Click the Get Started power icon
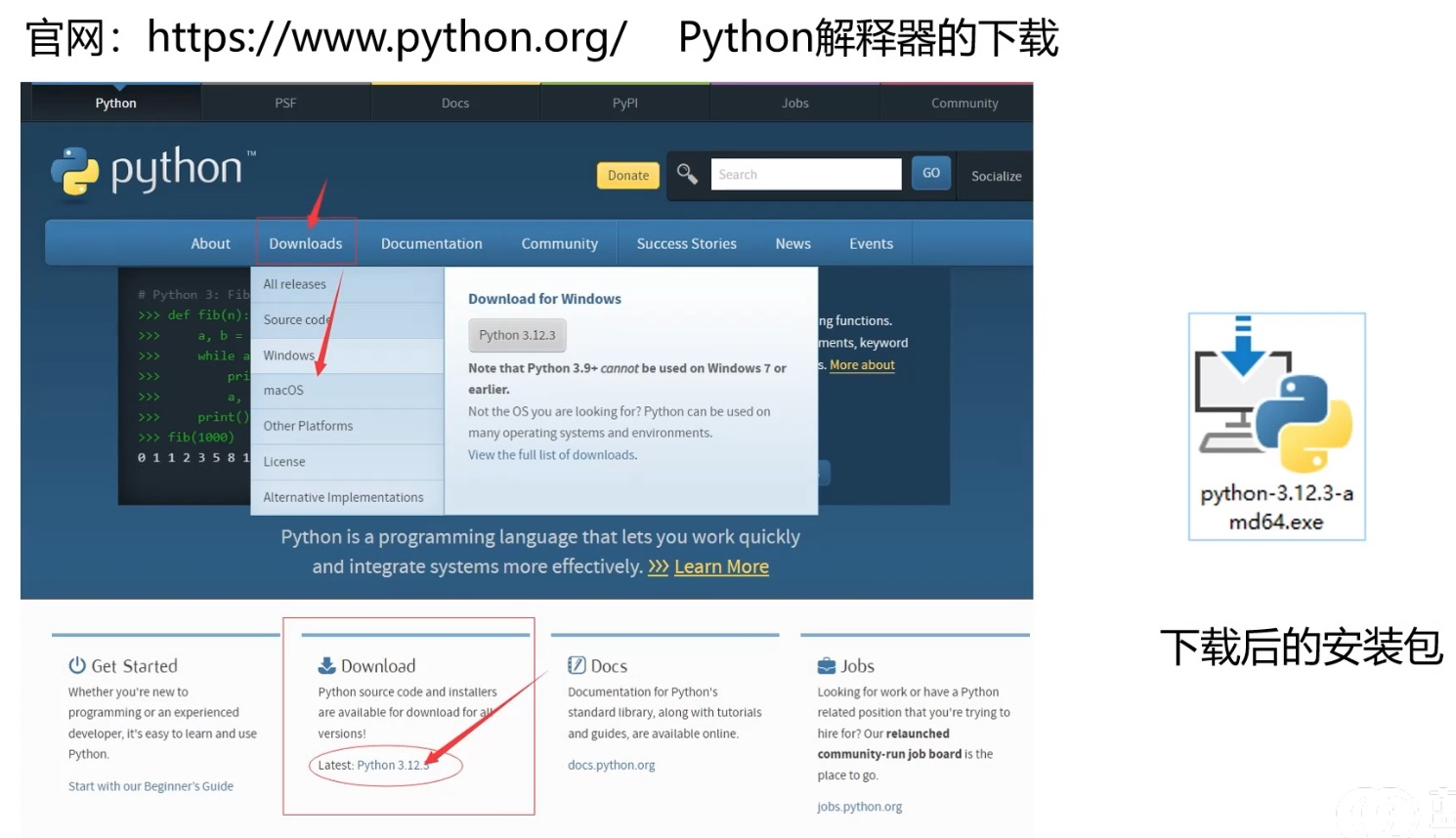 pyautogui.click(x=77, y=665)
